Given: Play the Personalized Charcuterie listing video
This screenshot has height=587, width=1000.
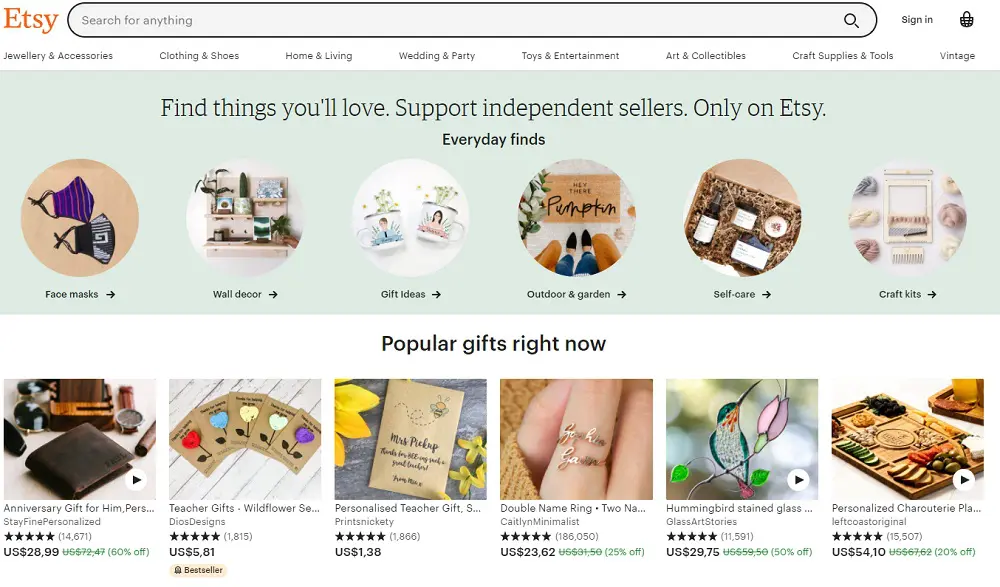Looking at the screenshot, I should click(x=963, y=481).
